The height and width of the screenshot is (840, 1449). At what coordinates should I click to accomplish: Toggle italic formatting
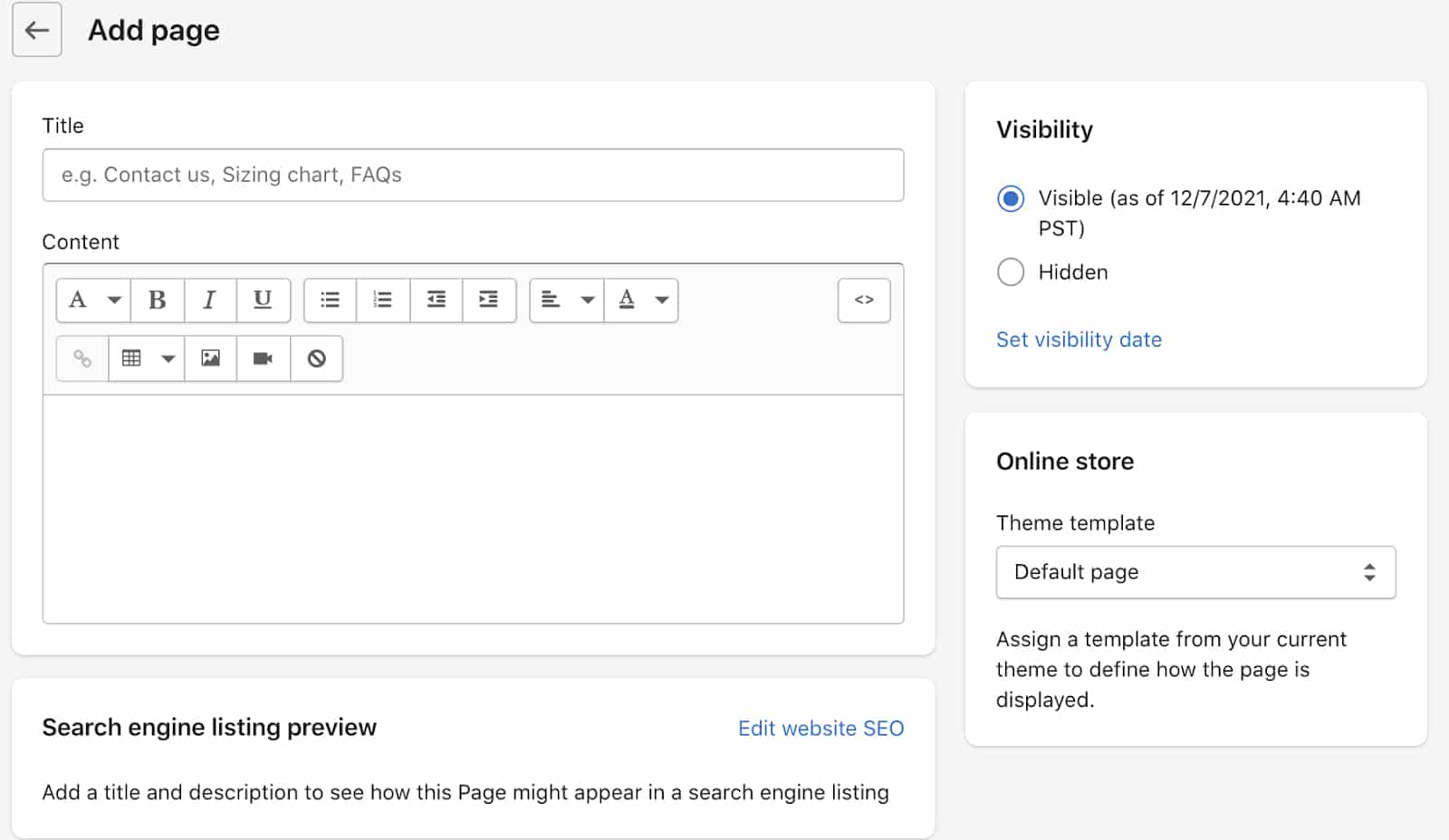click(x=210, y=300)
